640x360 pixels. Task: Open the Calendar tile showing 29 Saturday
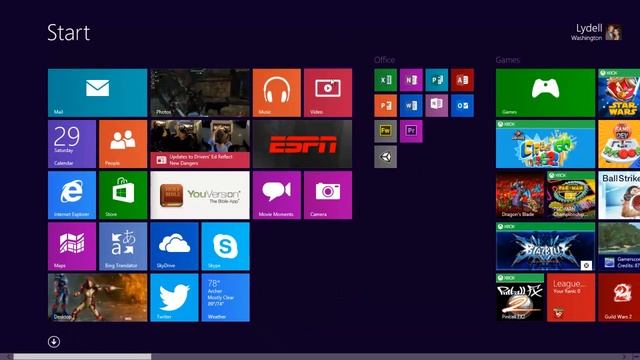(72, 144)
